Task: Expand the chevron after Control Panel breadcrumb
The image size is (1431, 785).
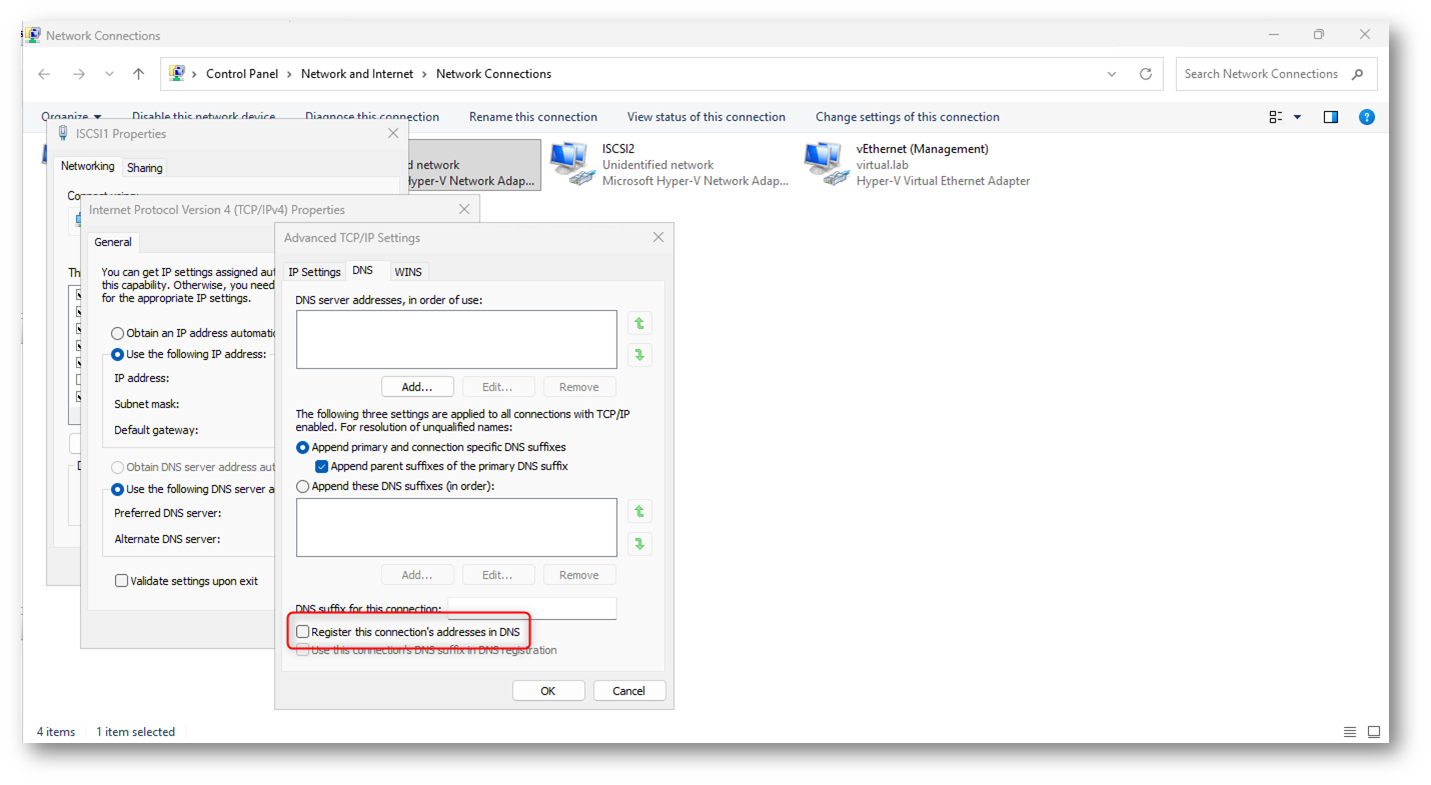Action: coord(290,74)
